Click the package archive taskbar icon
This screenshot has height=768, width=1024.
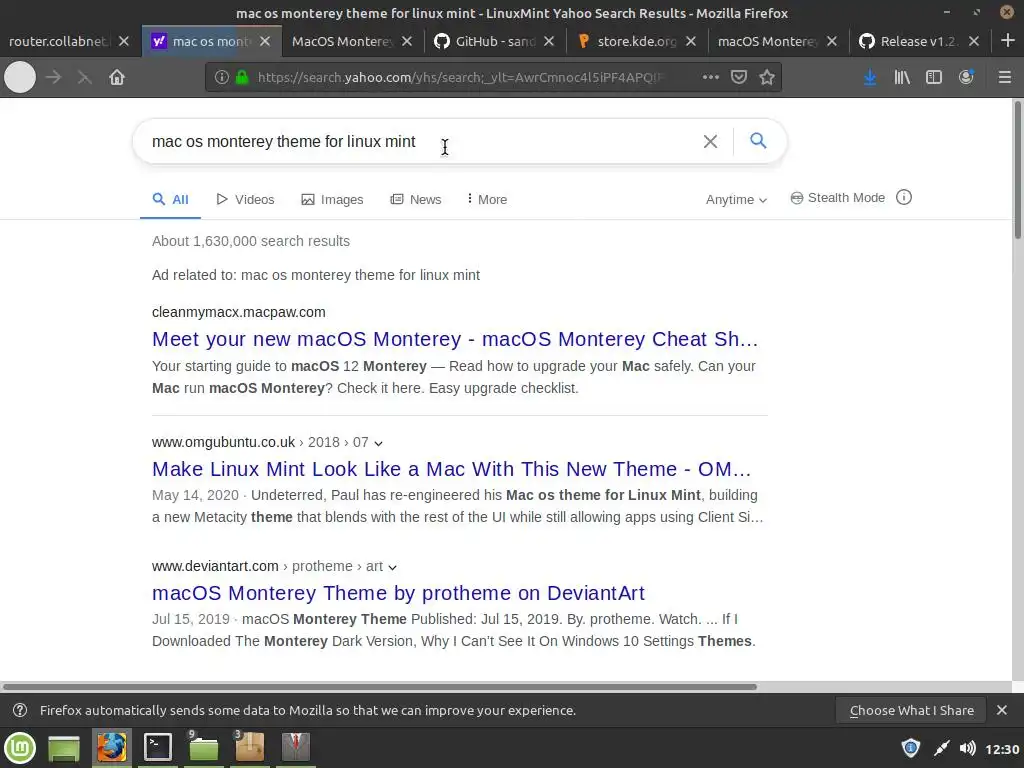pyautogui.click(x=249, y=748)
